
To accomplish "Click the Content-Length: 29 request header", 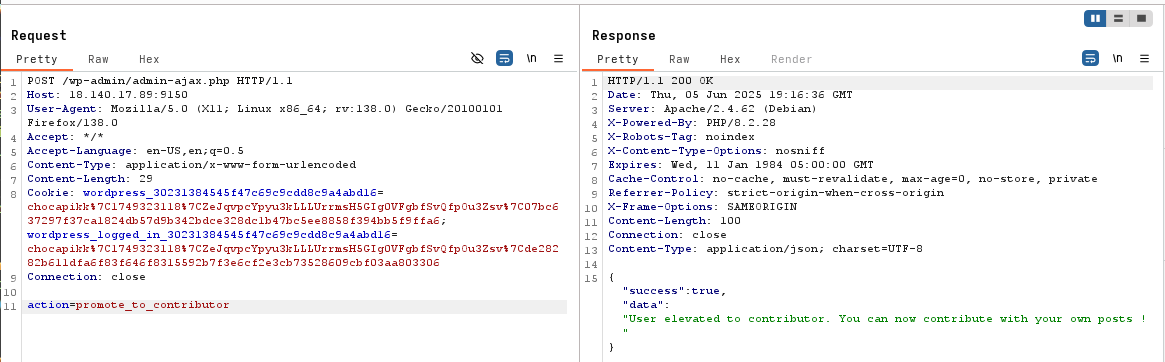I will tap(90, 179).
